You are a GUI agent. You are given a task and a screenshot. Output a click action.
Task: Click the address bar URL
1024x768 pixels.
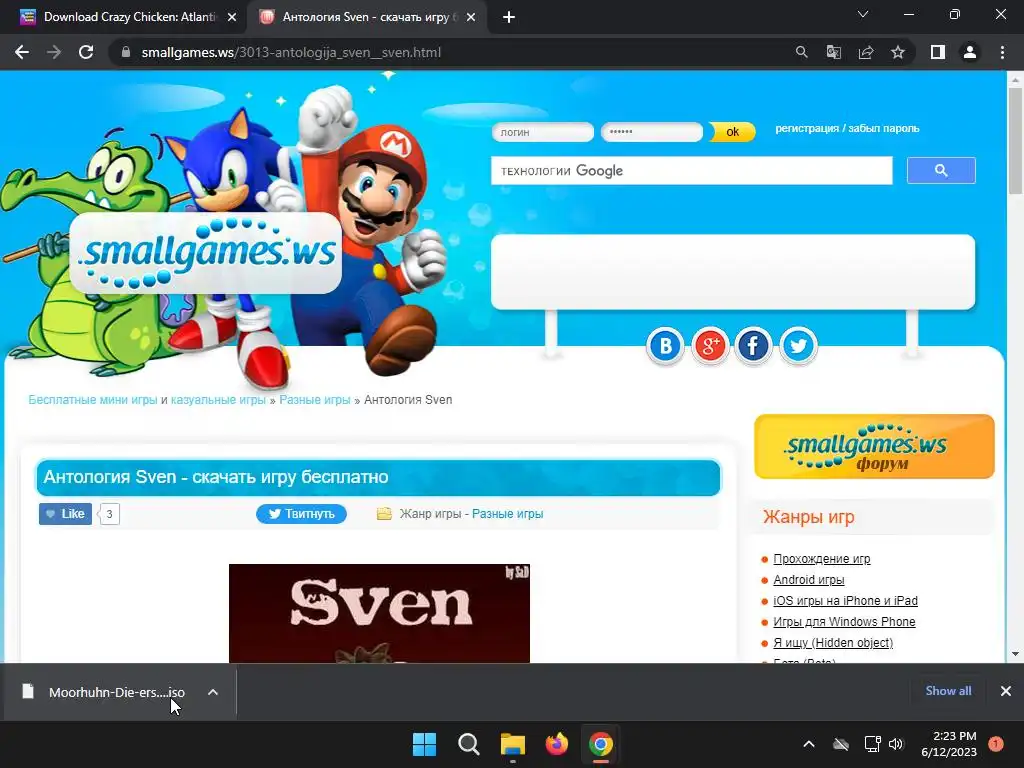pyautogui.click(x=291, y=52)
